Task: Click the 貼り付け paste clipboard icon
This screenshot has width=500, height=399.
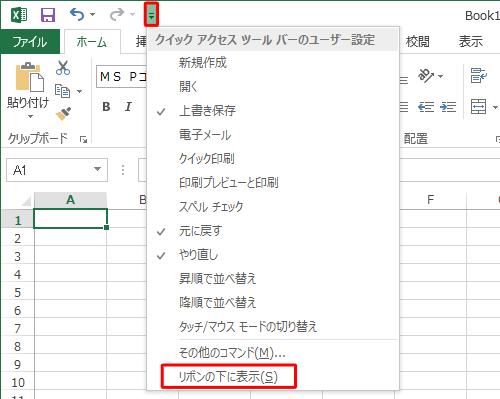Action: pos(29,77)
